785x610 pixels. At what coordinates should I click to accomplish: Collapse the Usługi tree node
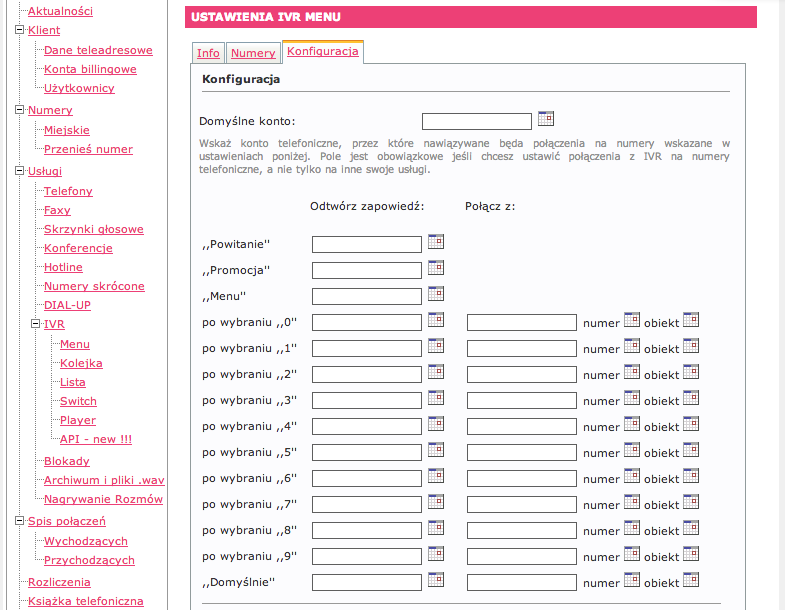click(20, 170)
